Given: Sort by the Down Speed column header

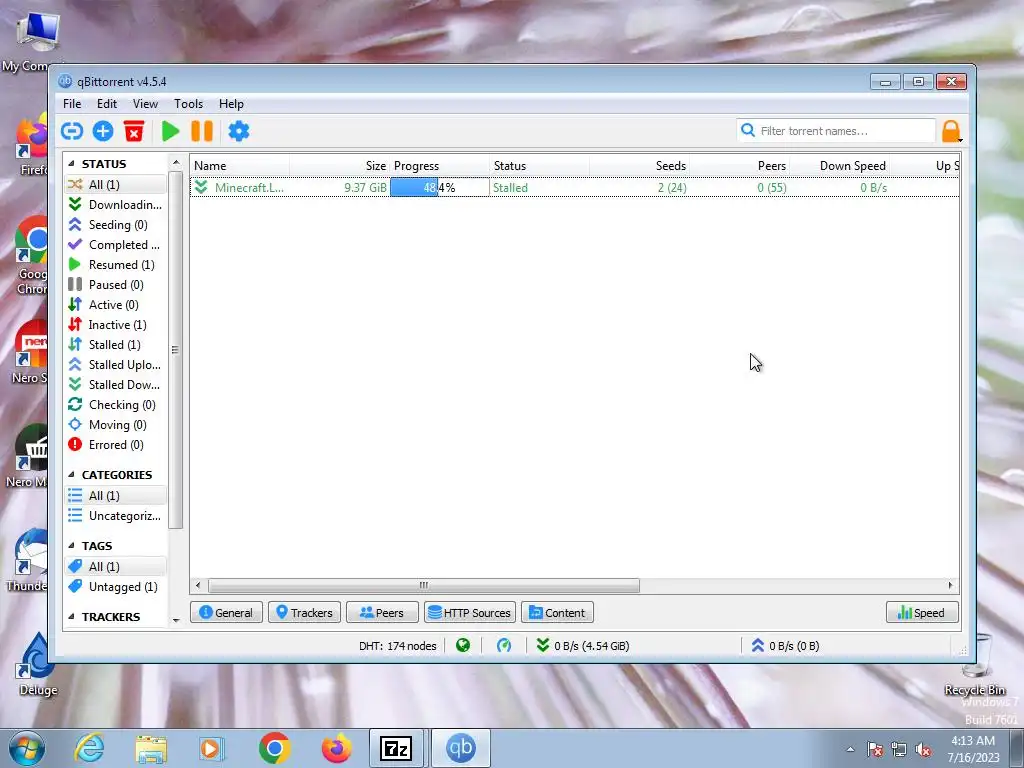Looking at the screenshot, I should pos(840,166).
